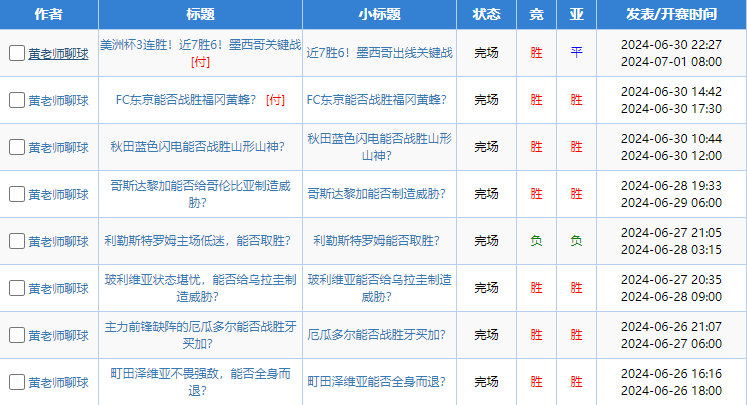Open title 利勒斯特罗姆主场低迷，能否取胜？
The image size is (747, 405).
pyautogui.click(x=197, y=241)
